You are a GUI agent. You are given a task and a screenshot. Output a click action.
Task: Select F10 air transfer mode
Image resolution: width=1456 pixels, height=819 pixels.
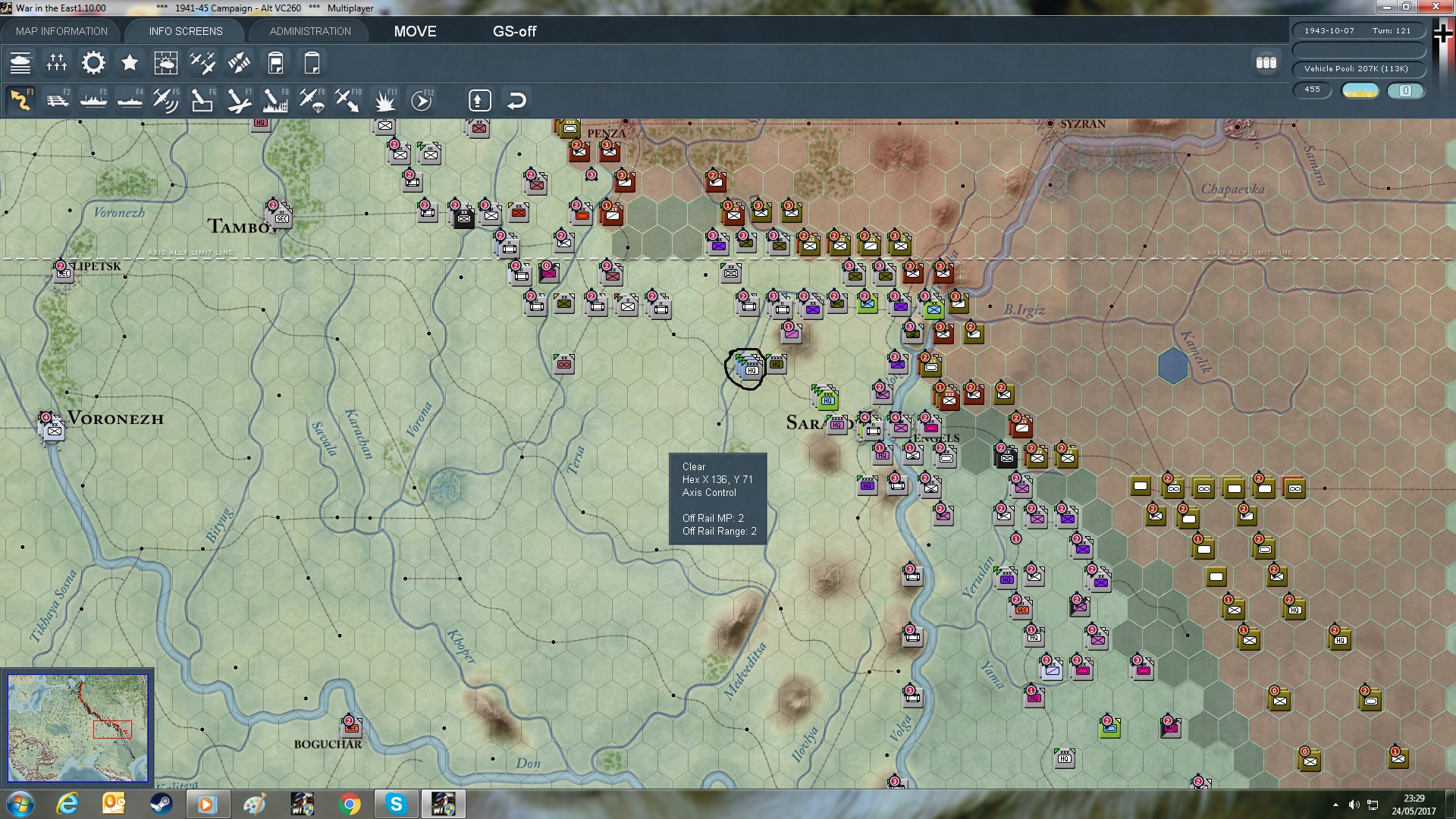348,100
